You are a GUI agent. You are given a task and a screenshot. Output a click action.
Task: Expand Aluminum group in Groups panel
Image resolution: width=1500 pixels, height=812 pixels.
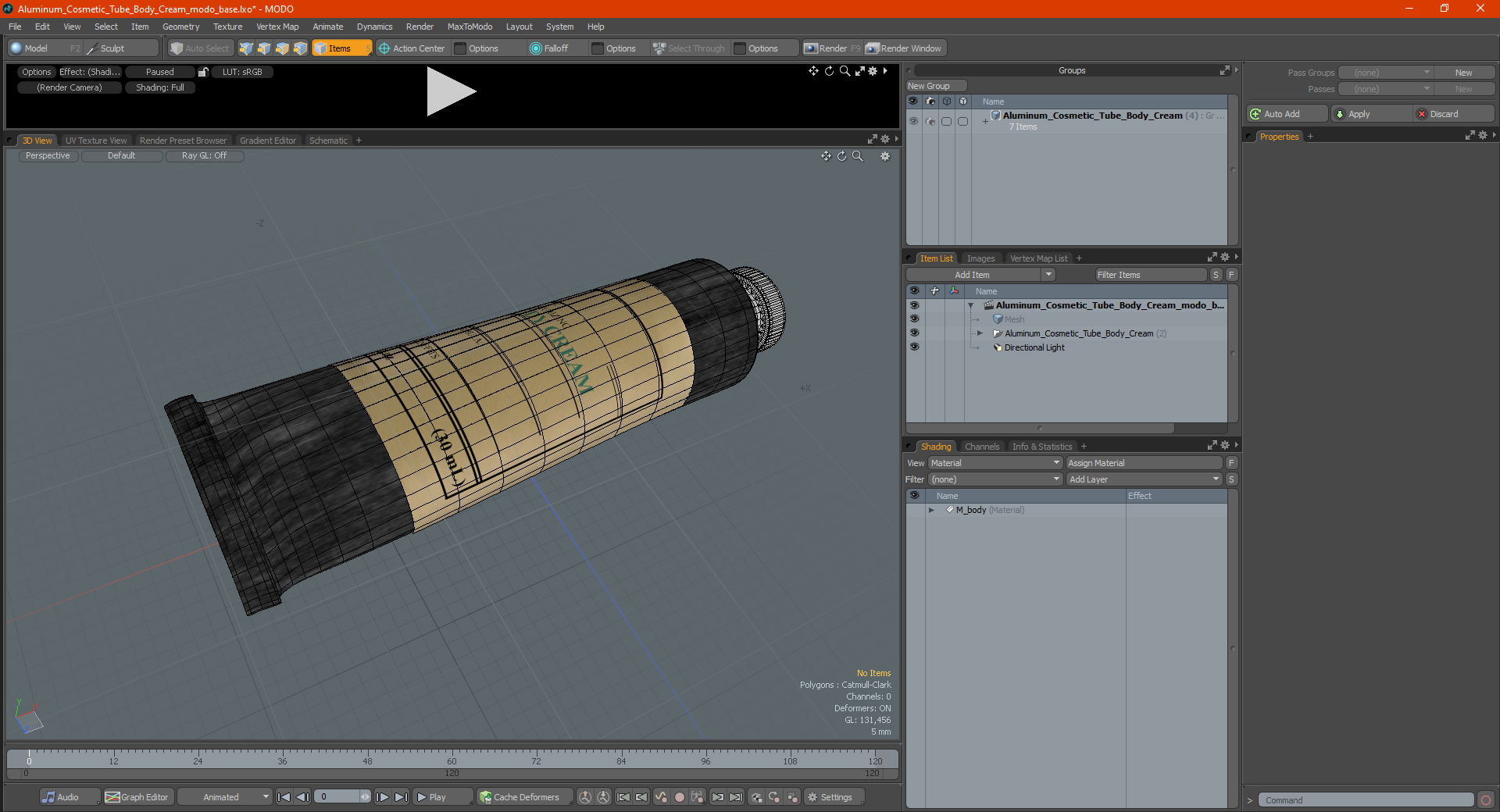tap(985, 121)
